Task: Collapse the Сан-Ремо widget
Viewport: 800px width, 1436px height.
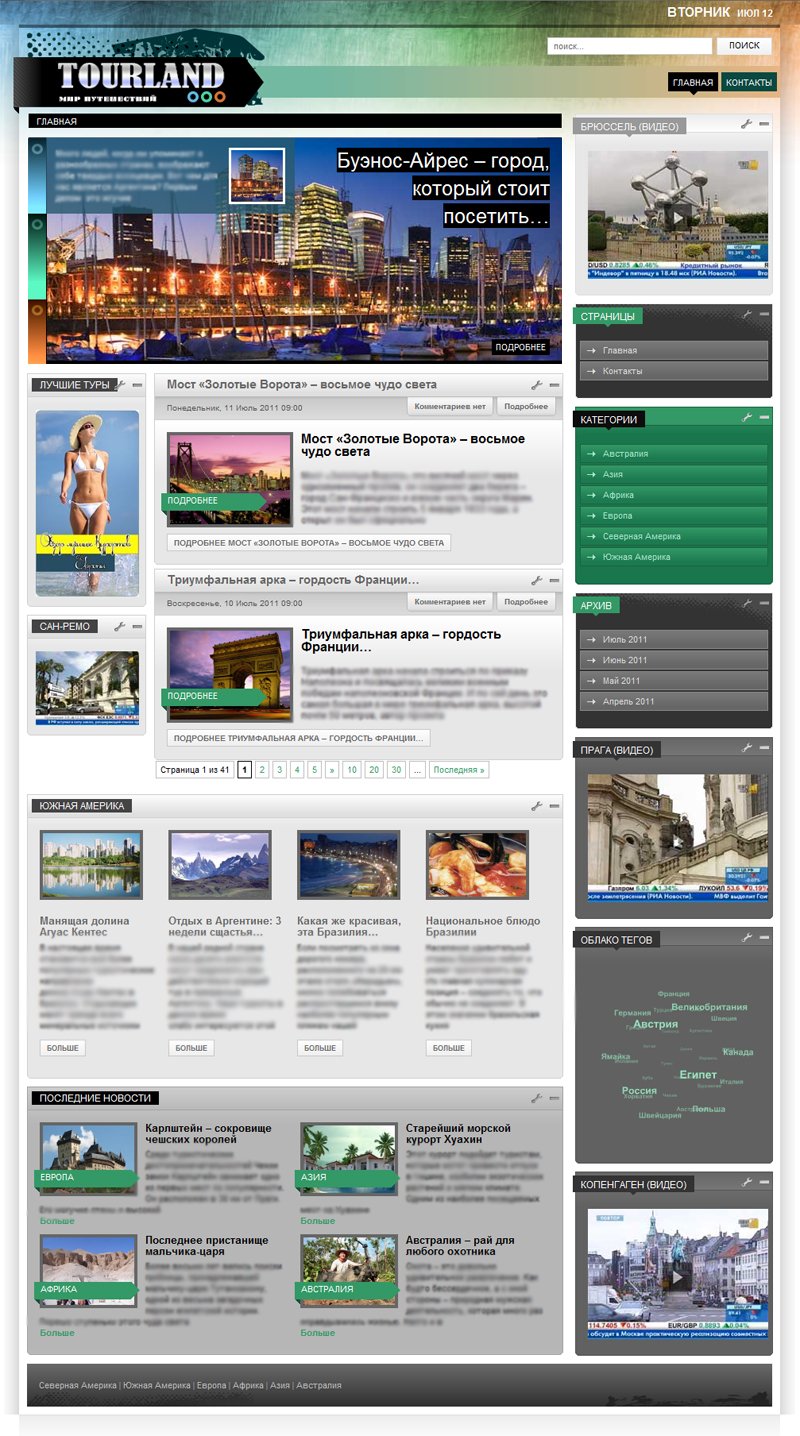Action: point(138,626)
